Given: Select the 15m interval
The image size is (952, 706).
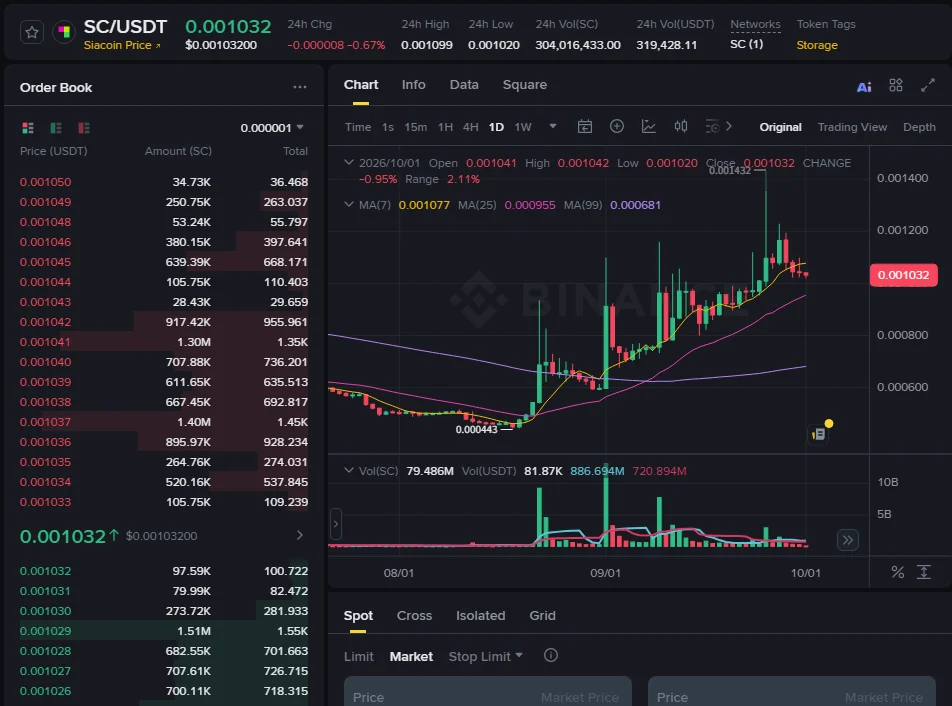Looking at the screenshot, I should coord(415,127).
